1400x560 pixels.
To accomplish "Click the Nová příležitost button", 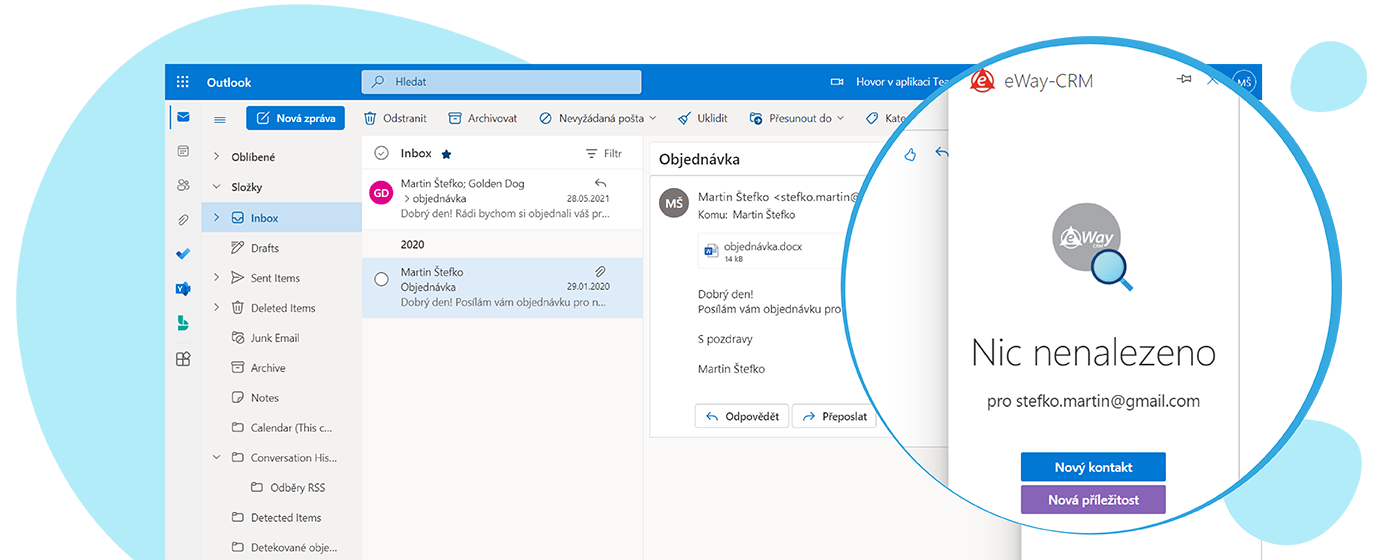I will click(x=1093, y=499).
